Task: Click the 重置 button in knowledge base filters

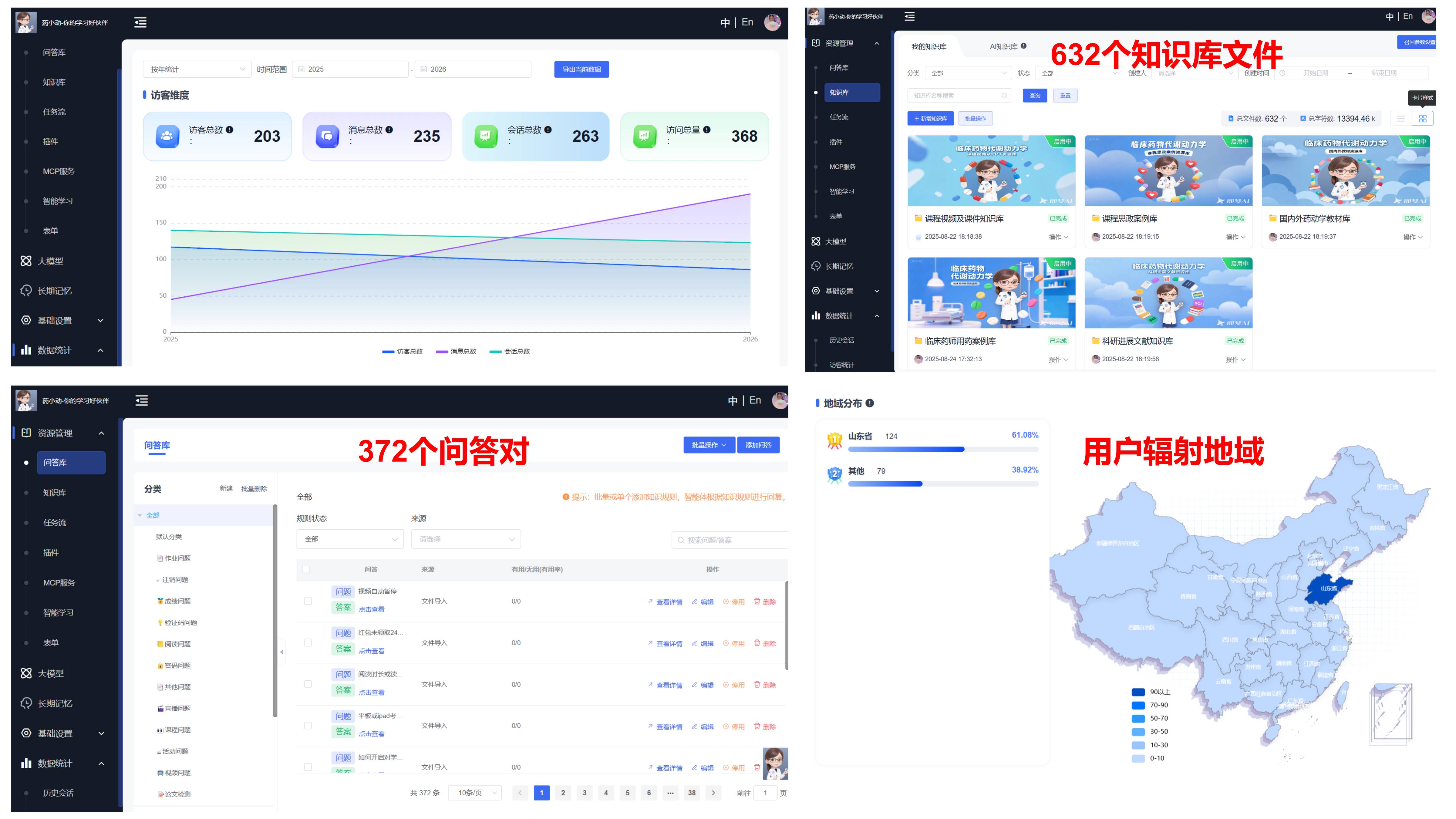Action: (x=1065, y=96)
